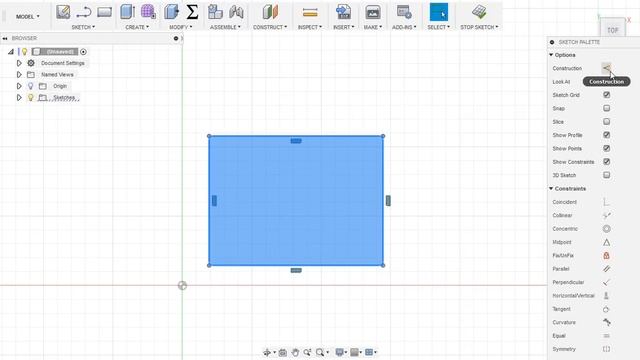Apply the Curvature constraint
The width and height of the screenshot is (640, 360).
607,322
